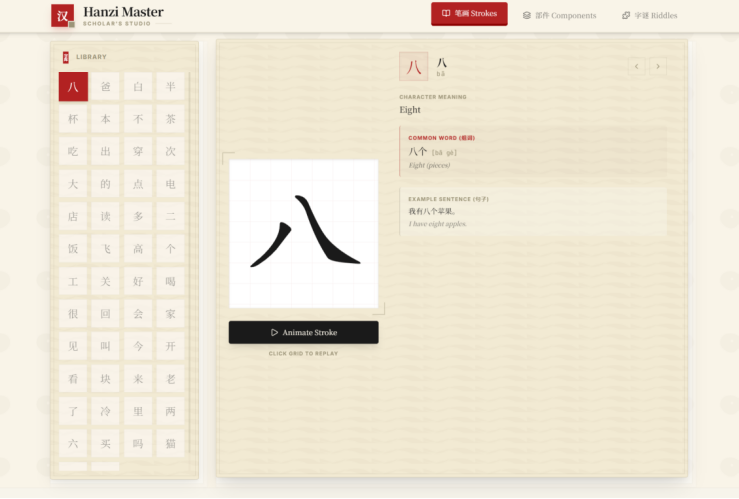Screen dimensions: 739x499
Task: Pick the 了 character tile
Action: 73,411
